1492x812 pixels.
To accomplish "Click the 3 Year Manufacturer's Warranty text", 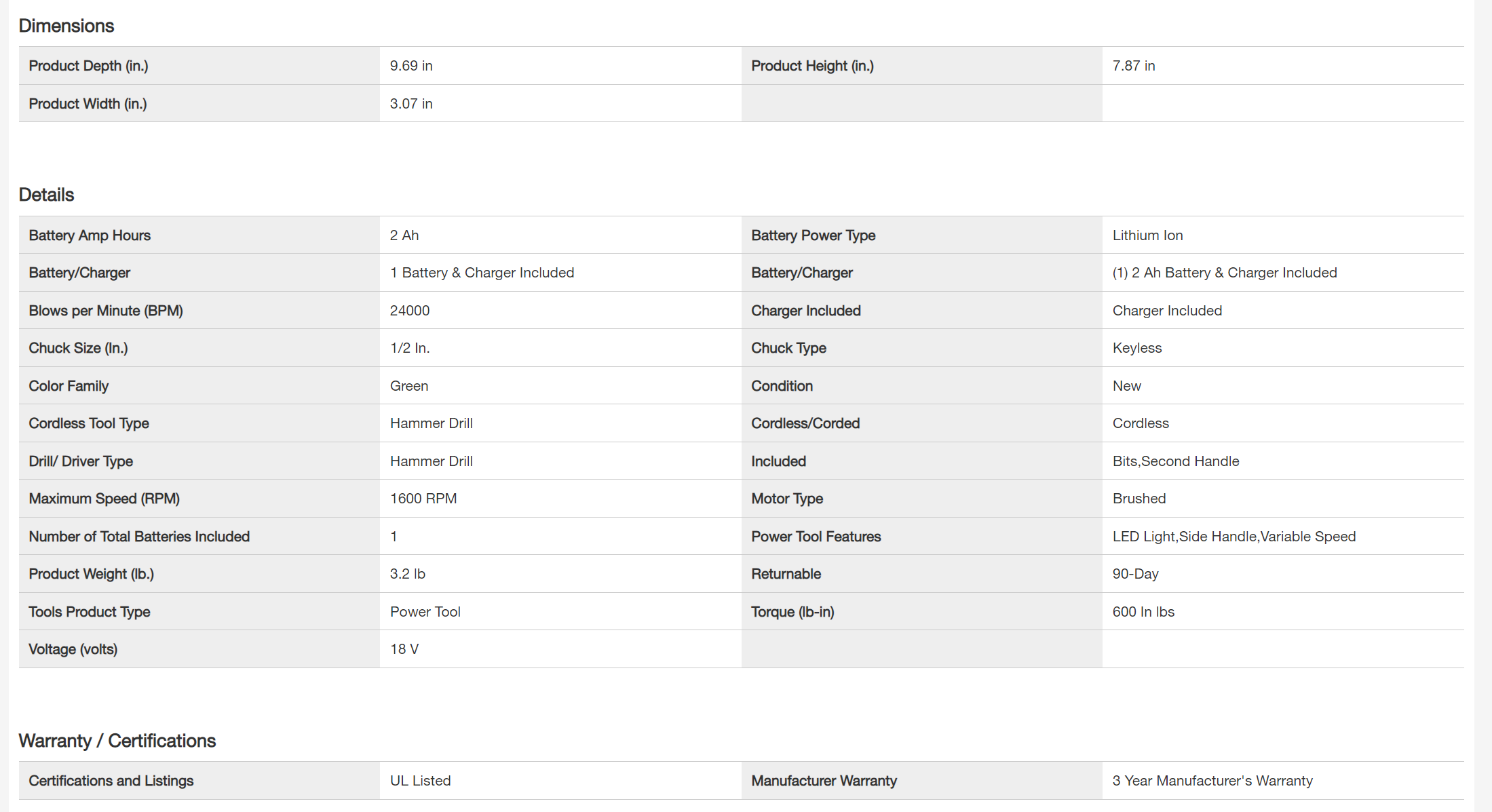I will (1212, 781).
